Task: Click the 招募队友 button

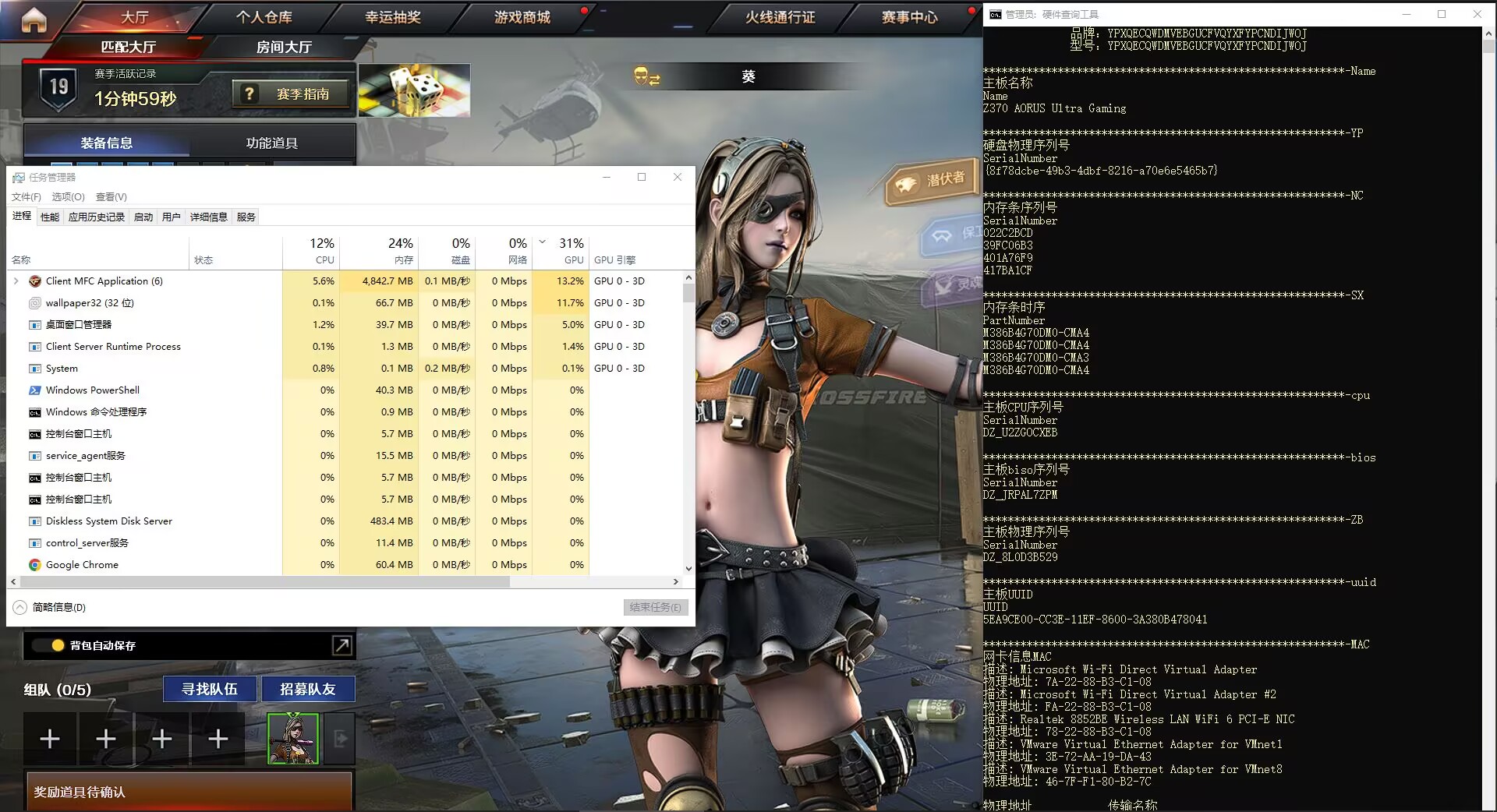Action: click(308, 689)
